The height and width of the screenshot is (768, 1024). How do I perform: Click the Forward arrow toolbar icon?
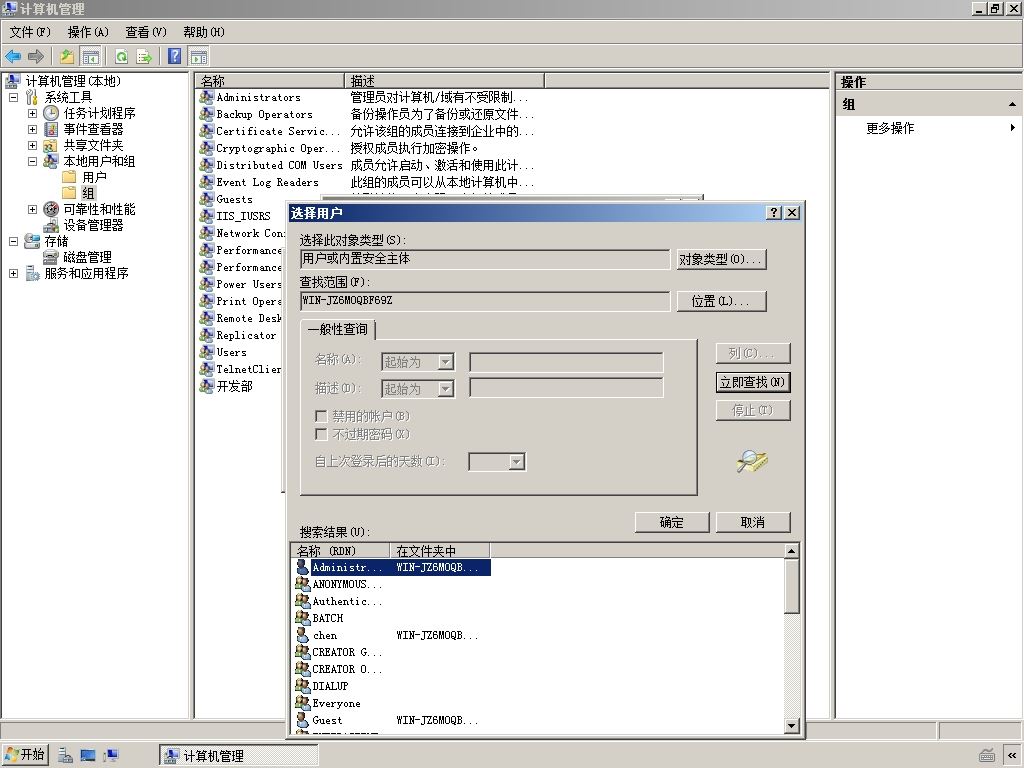(x=36, y=57)
